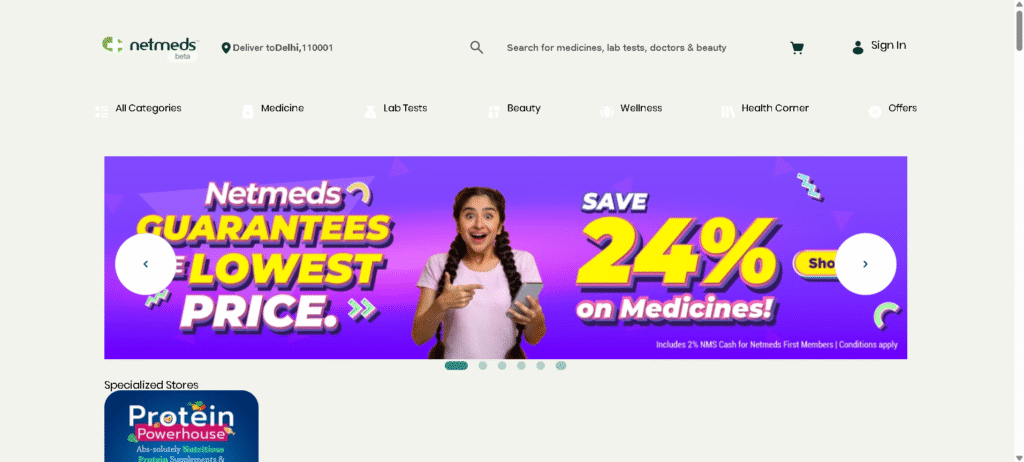Viewport: 1024px width, 462px height.
Task: Select the second carousel dot
Action: (483, 366)
